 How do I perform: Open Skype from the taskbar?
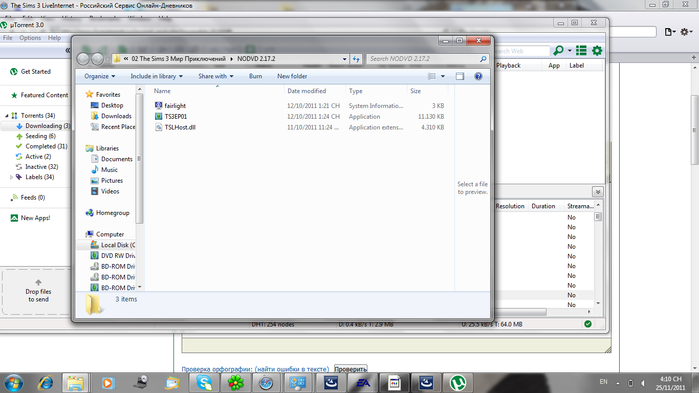pyautogui.click(x=204, y=383)
